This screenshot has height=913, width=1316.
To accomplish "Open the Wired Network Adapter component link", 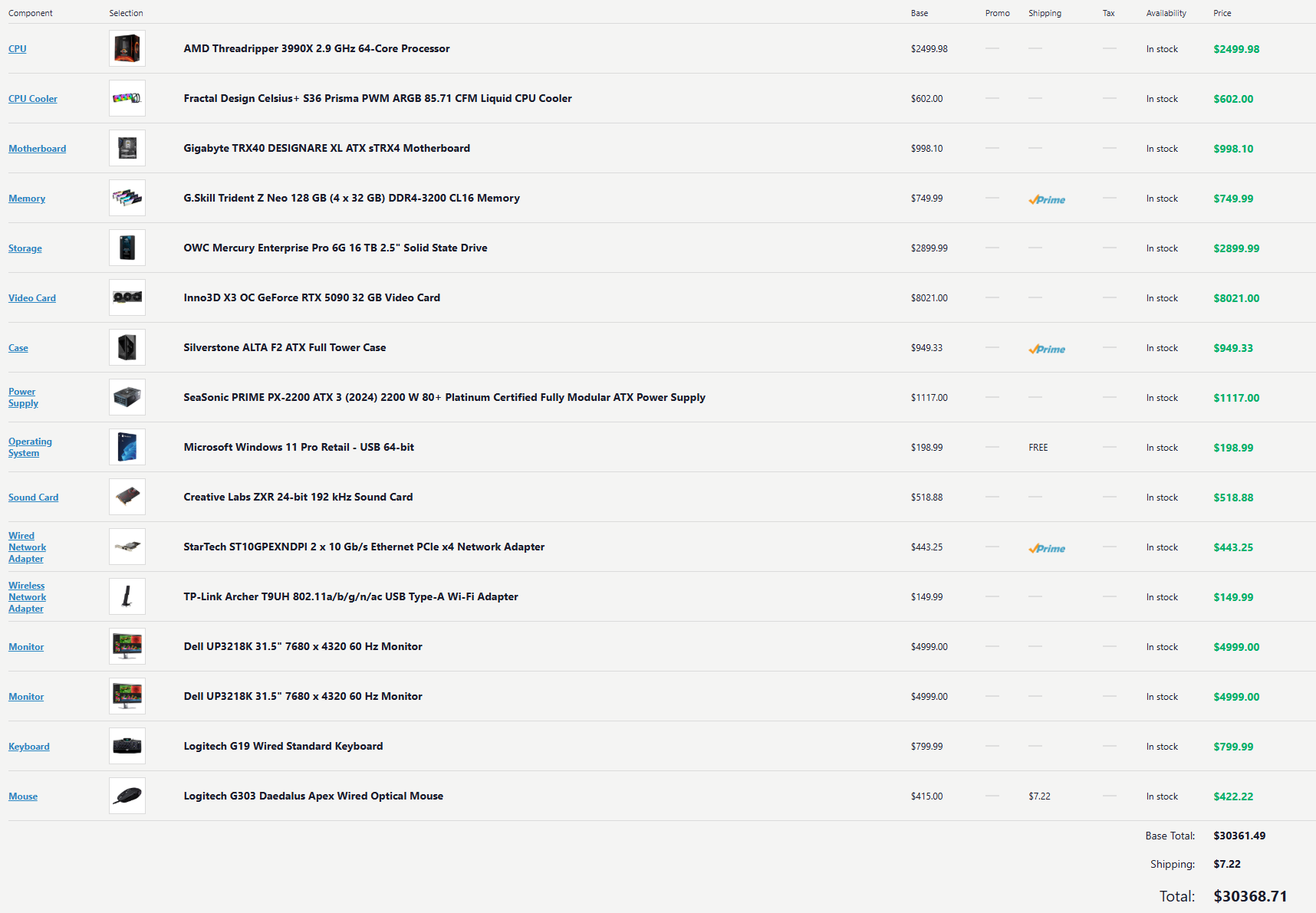I will point(28,547).
